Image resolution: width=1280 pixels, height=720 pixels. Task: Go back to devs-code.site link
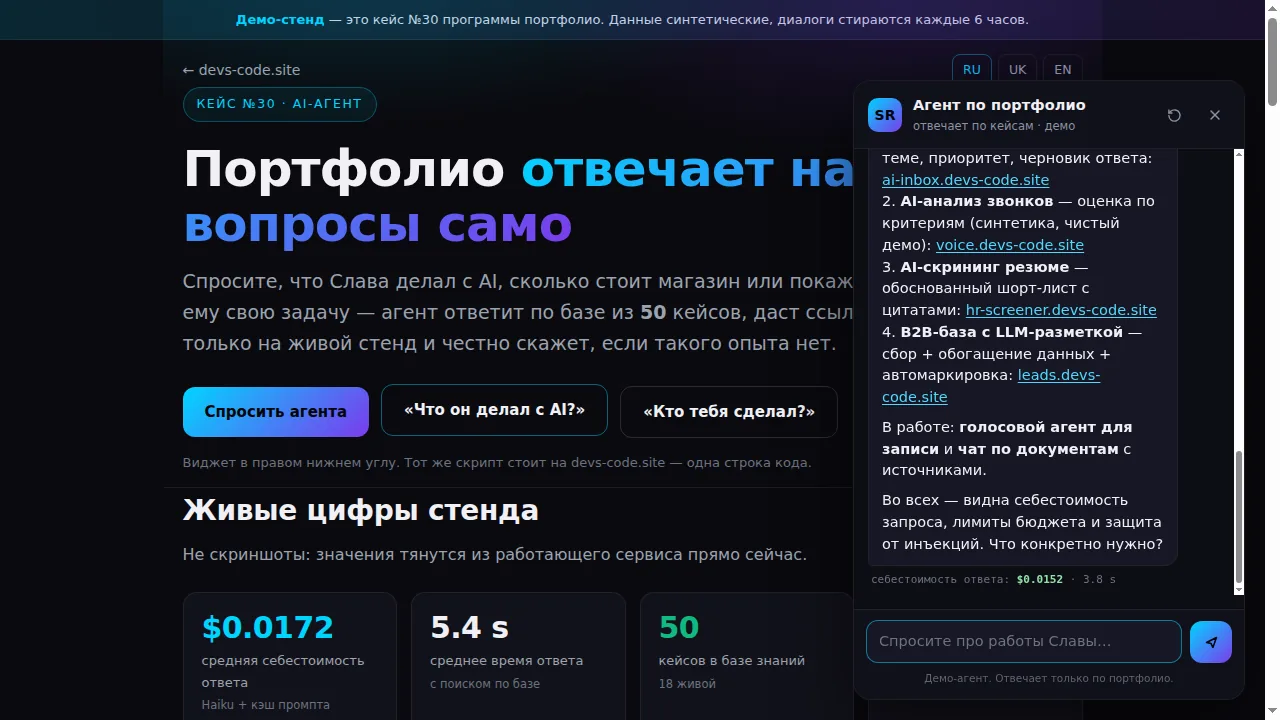[241, 70]
